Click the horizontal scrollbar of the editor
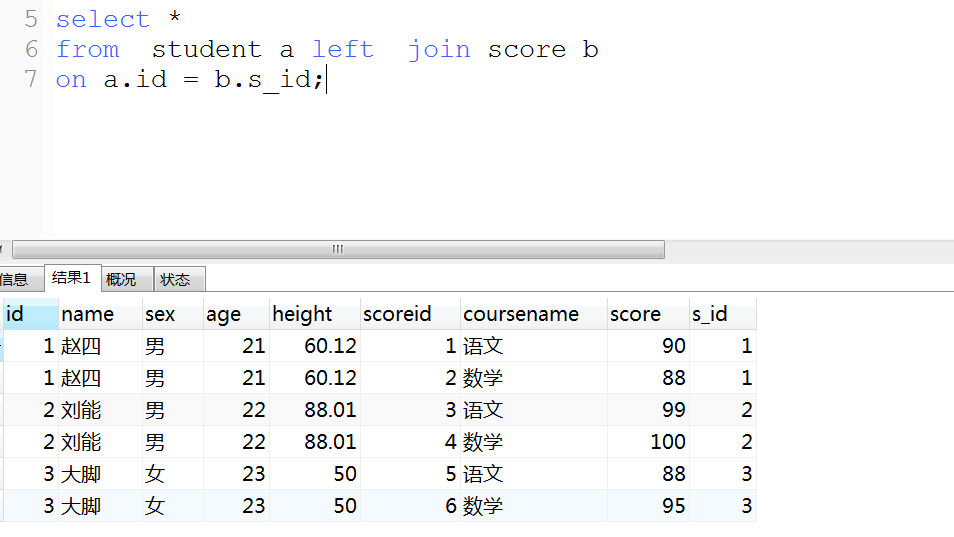The height and width of the screenshot is (537, 954). coord(338,249)
